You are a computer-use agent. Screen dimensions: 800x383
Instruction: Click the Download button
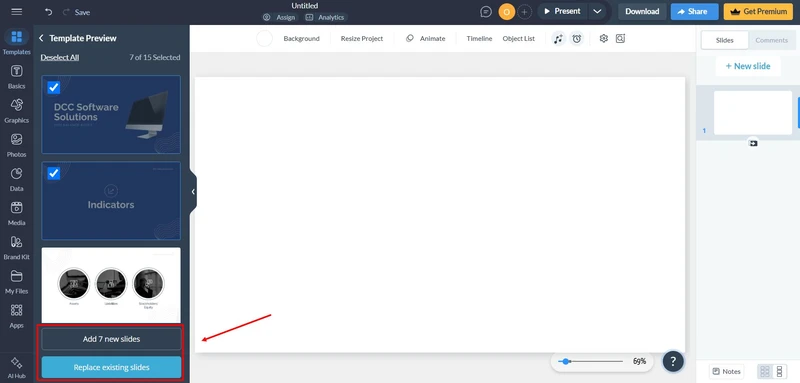(642, 11)
